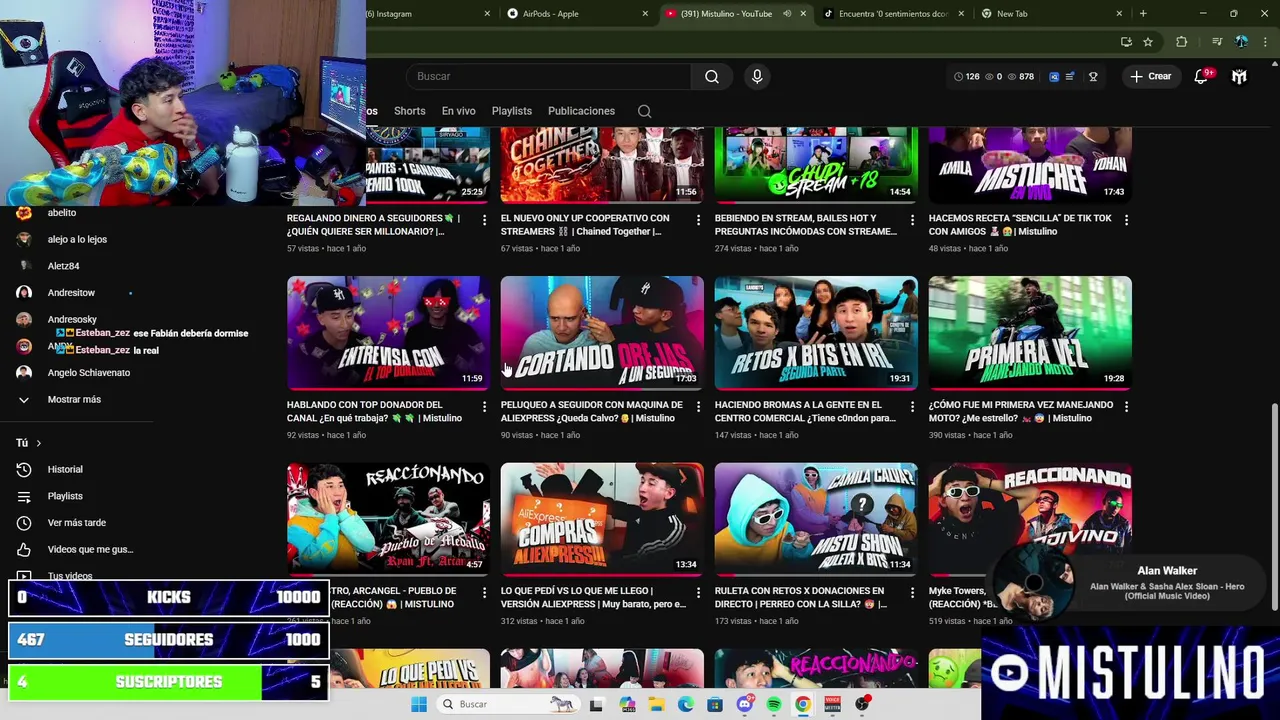Click the Windows taskbar Buscar box
The image size is (1280, 720).
click(510, 704)
